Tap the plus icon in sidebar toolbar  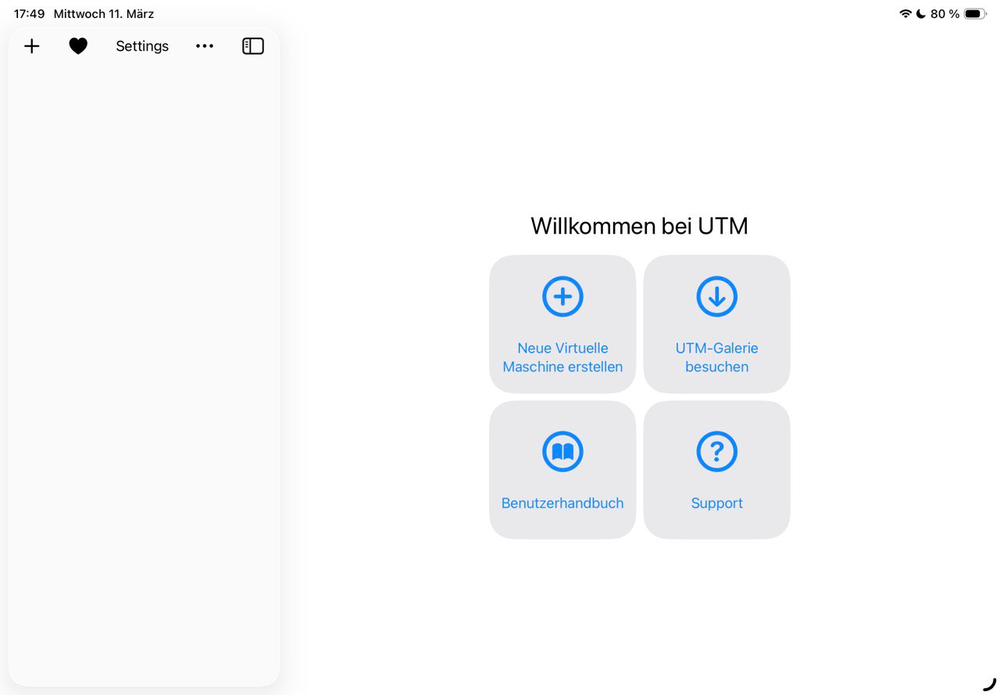(32, 46)
